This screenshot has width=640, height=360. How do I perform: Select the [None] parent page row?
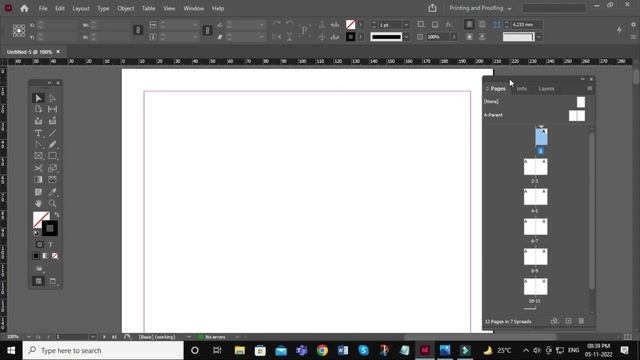(535, 102)
